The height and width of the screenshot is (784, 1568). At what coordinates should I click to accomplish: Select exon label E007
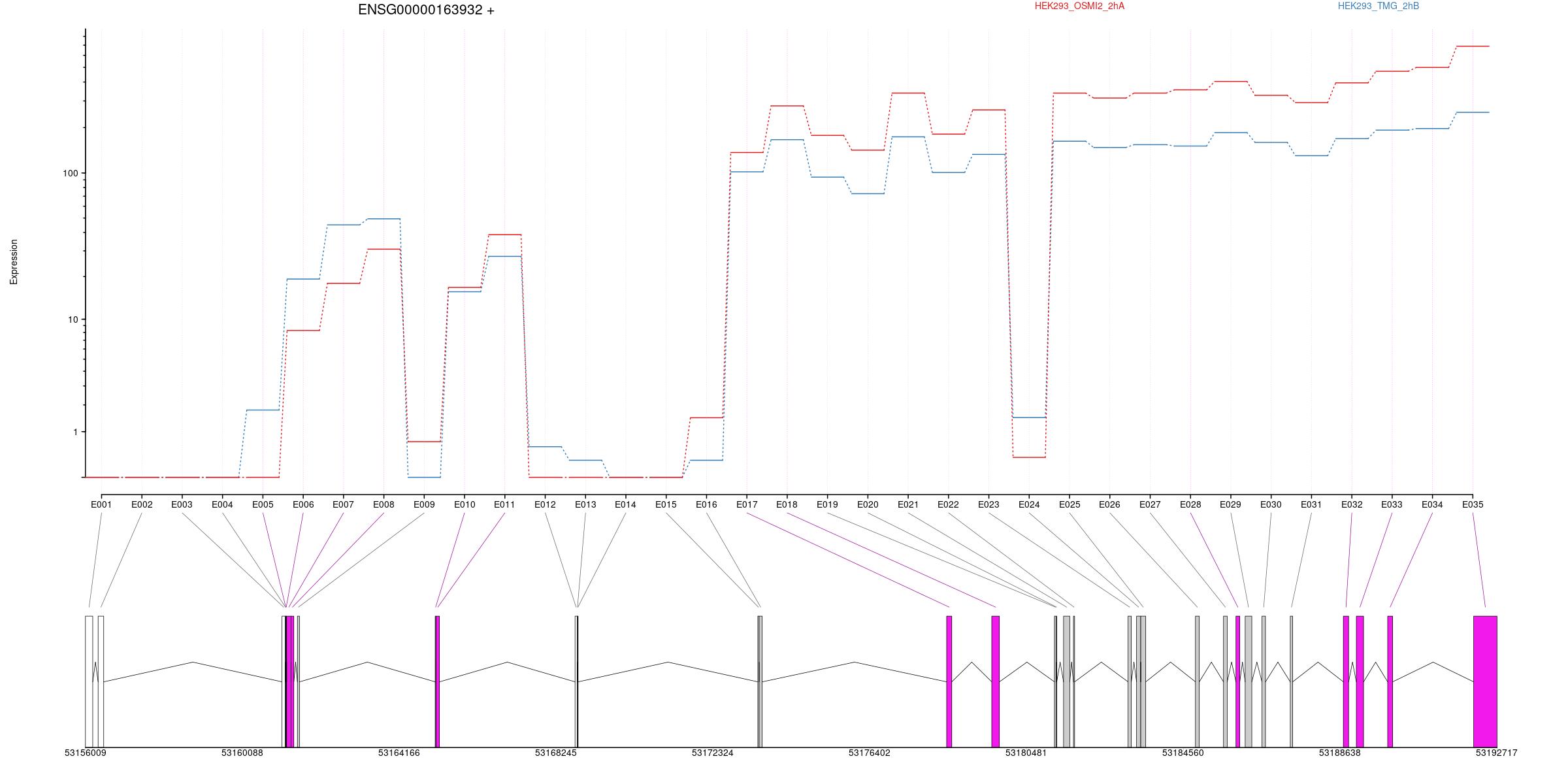coord(343,504)
